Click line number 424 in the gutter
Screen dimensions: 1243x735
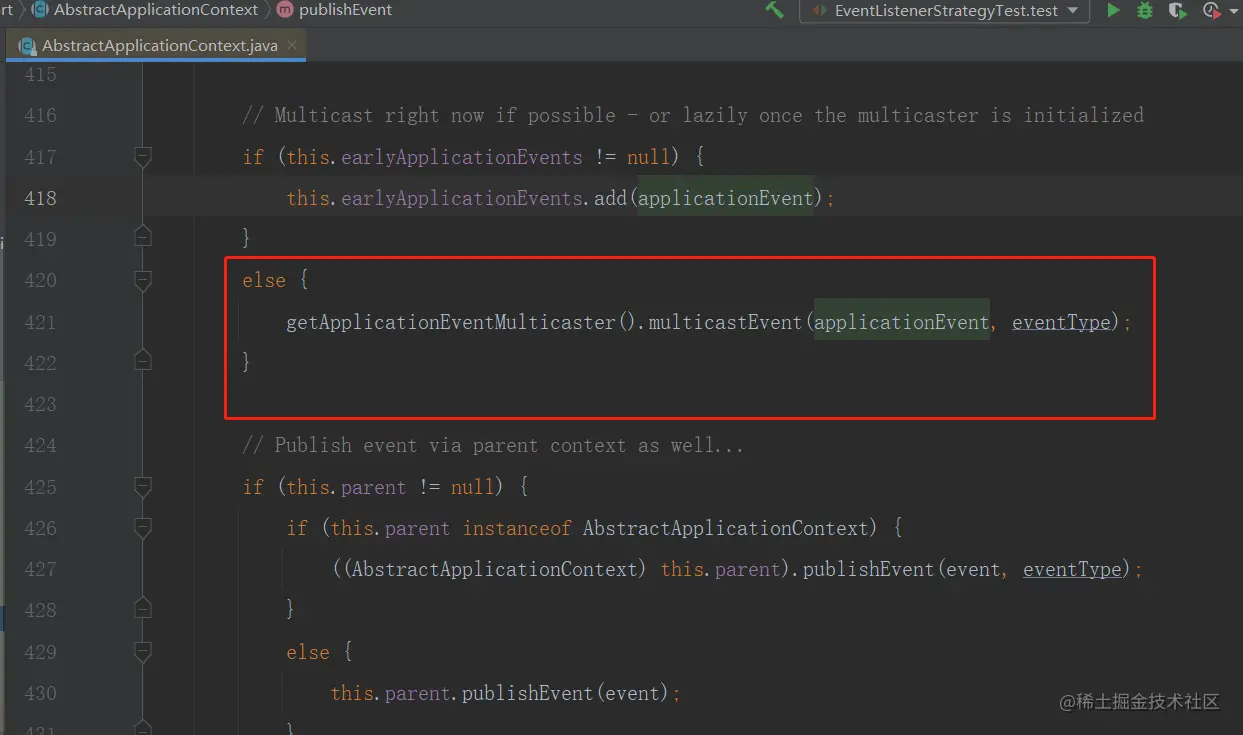click(40, 445)
